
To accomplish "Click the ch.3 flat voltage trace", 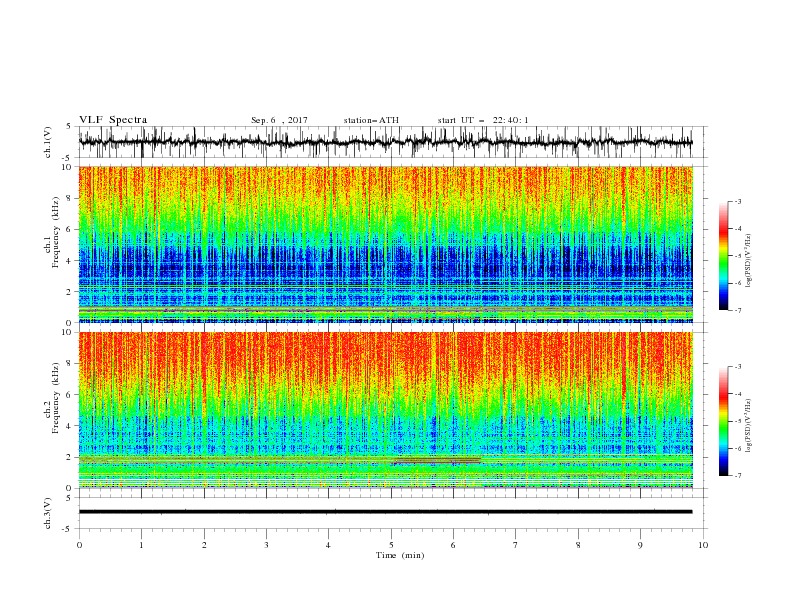I will pyautogui.click(x=385, y=512).
